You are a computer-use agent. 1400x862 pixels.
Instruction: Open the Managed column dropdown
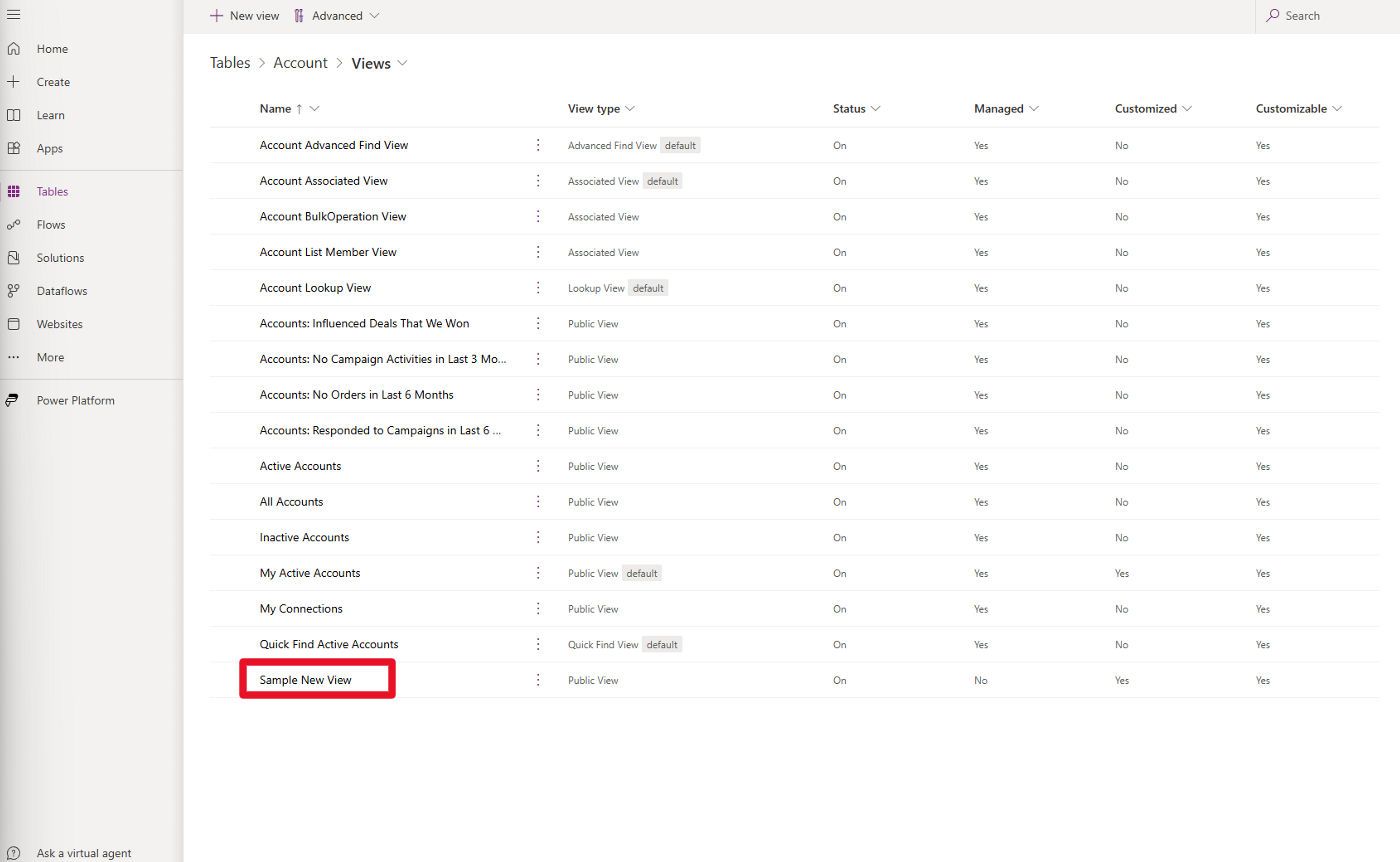1034,109
